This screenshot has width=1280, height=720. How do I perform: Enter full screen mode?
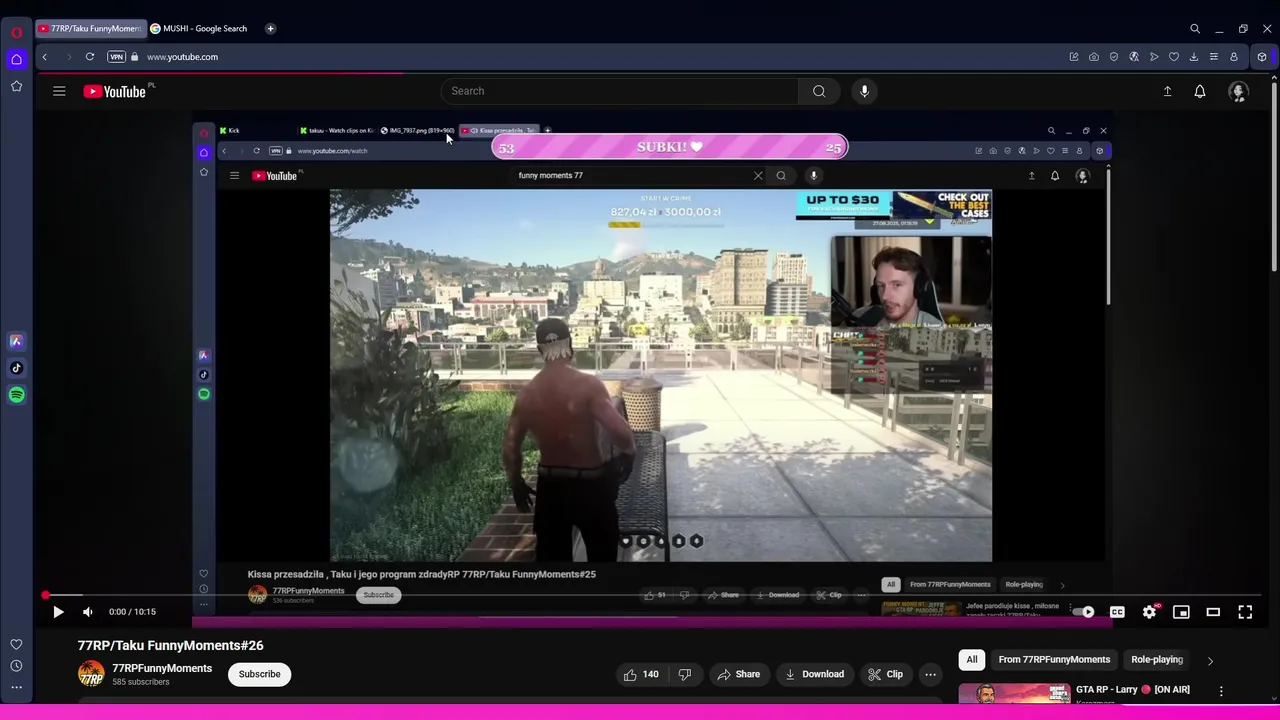click(x=1245, y=612)
